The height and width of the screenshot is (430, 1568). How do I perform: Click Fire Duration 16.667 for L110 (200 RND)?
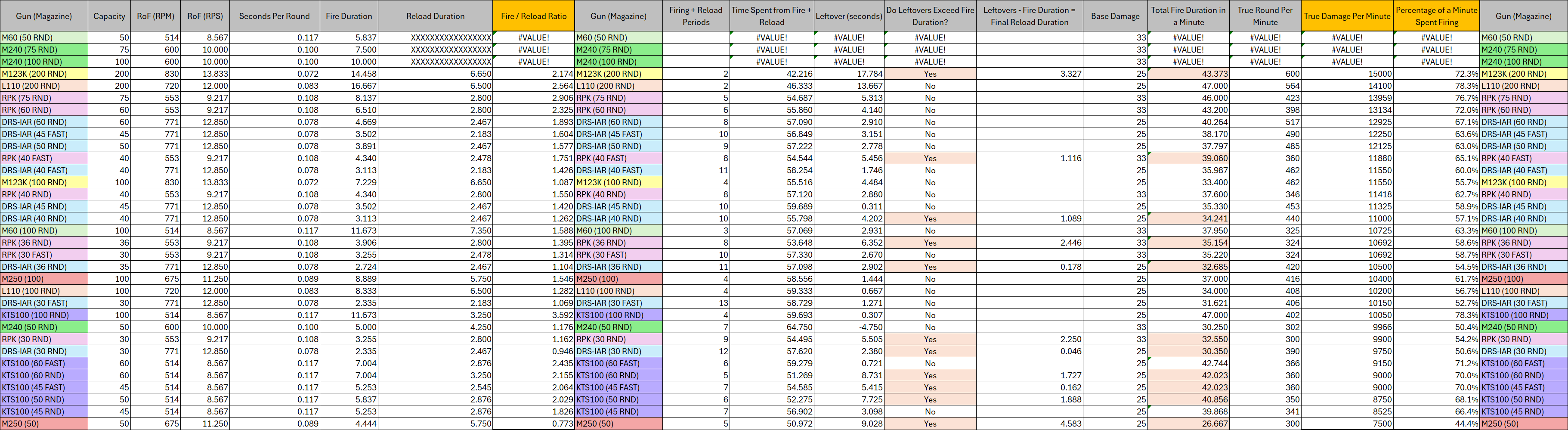[349, 86]
